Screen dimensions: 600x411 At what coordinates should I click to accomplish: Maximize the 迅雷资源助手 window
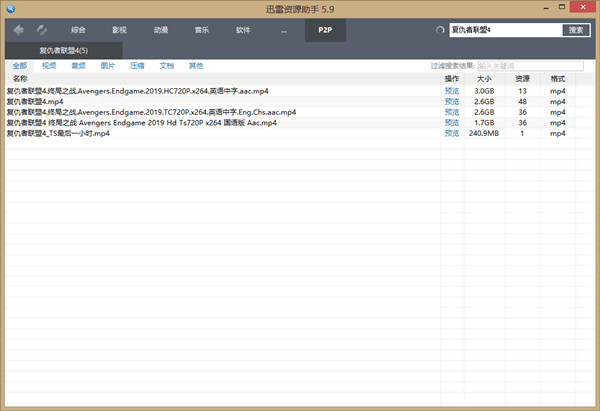tap(562, 7)
